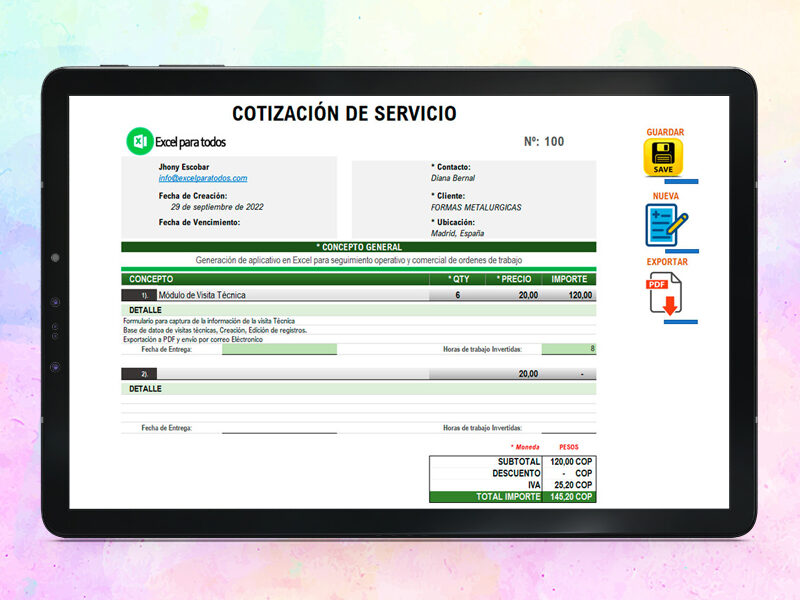
Task: Select item 2 Horas de trabajo Invertidas field
Action: (x=568, y=428)
